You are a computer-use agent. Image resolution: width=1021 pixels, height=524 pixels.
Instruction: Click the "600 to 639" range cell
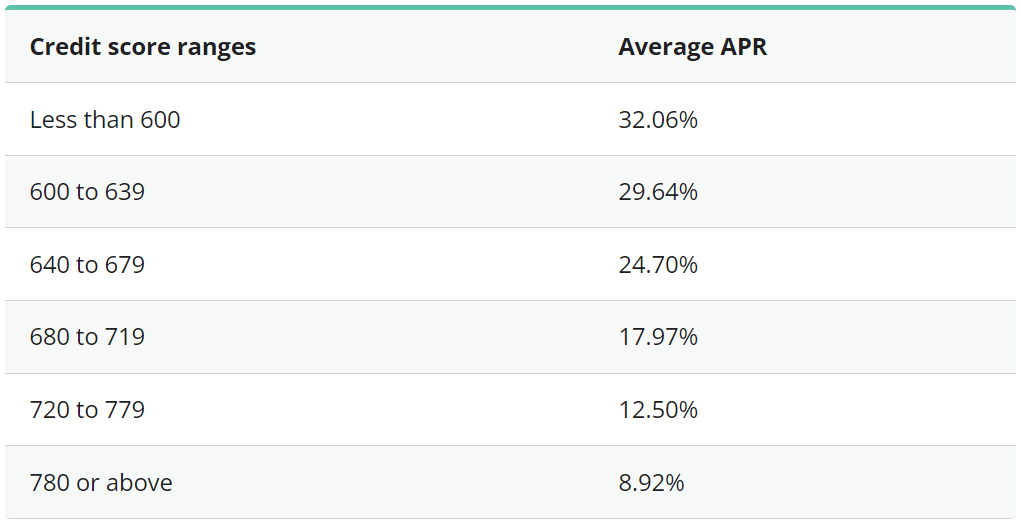pos(87,192)
